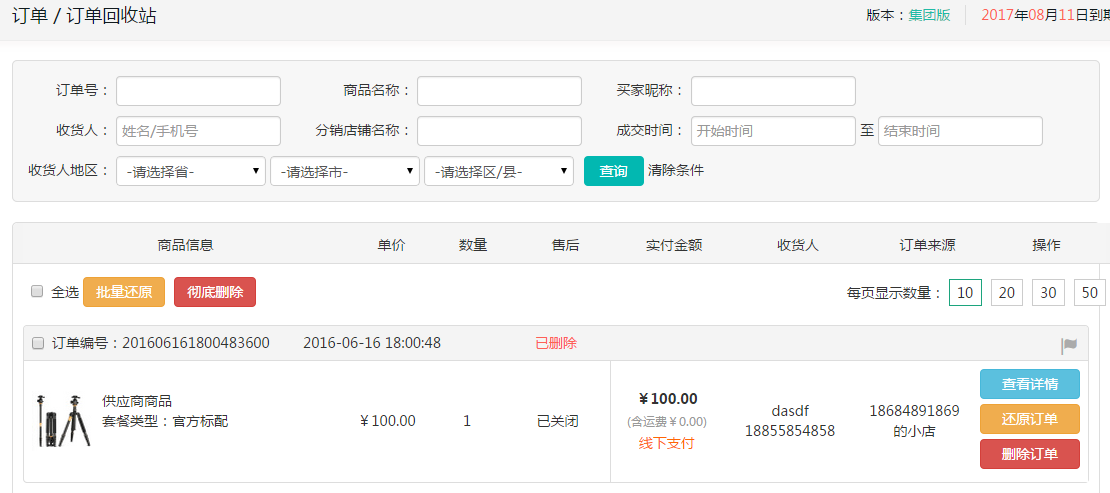Open 查看详情 for the order
This screenshot has width=1110, height=493.
tap(1030, 384)
